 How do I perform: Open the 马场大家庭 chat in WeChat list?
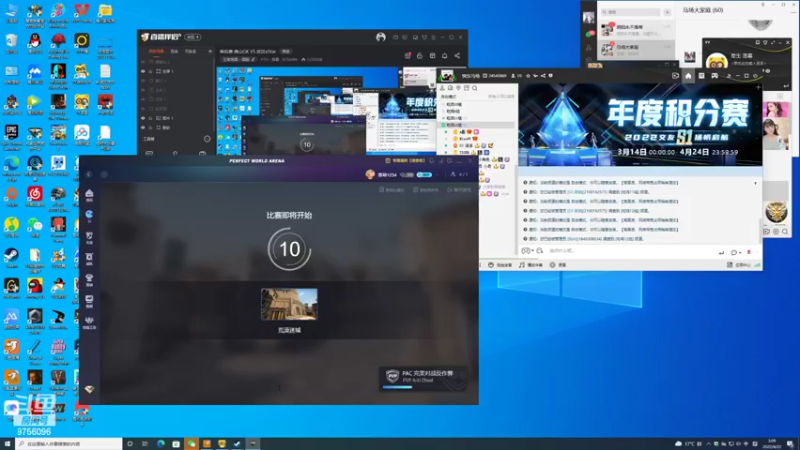[636, 49]
